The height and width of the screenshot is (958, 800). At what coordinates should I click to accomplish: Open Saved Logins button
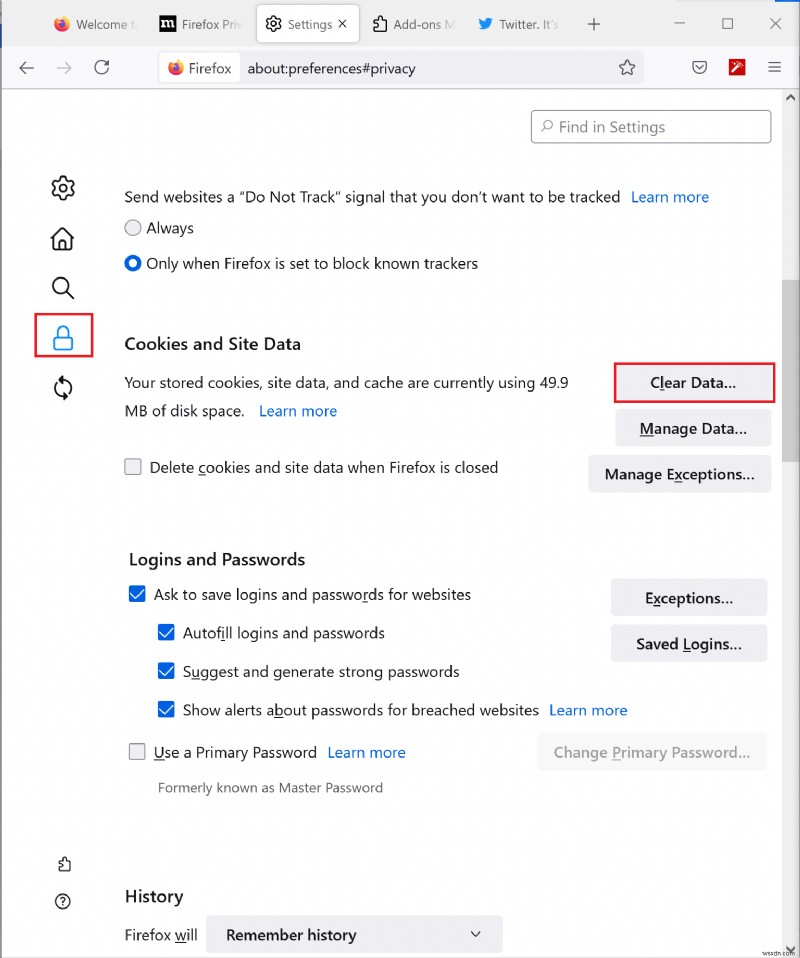coord(689,644)
